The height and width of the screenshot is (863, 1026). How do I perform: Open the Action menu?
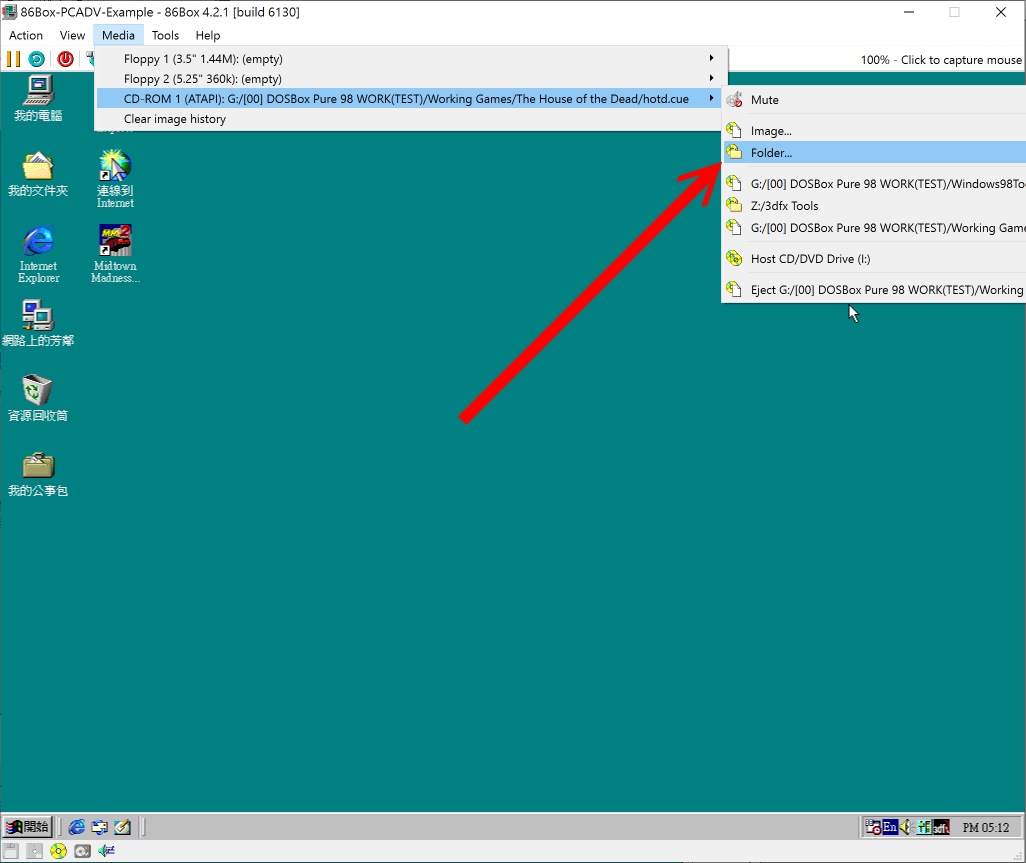26,35
